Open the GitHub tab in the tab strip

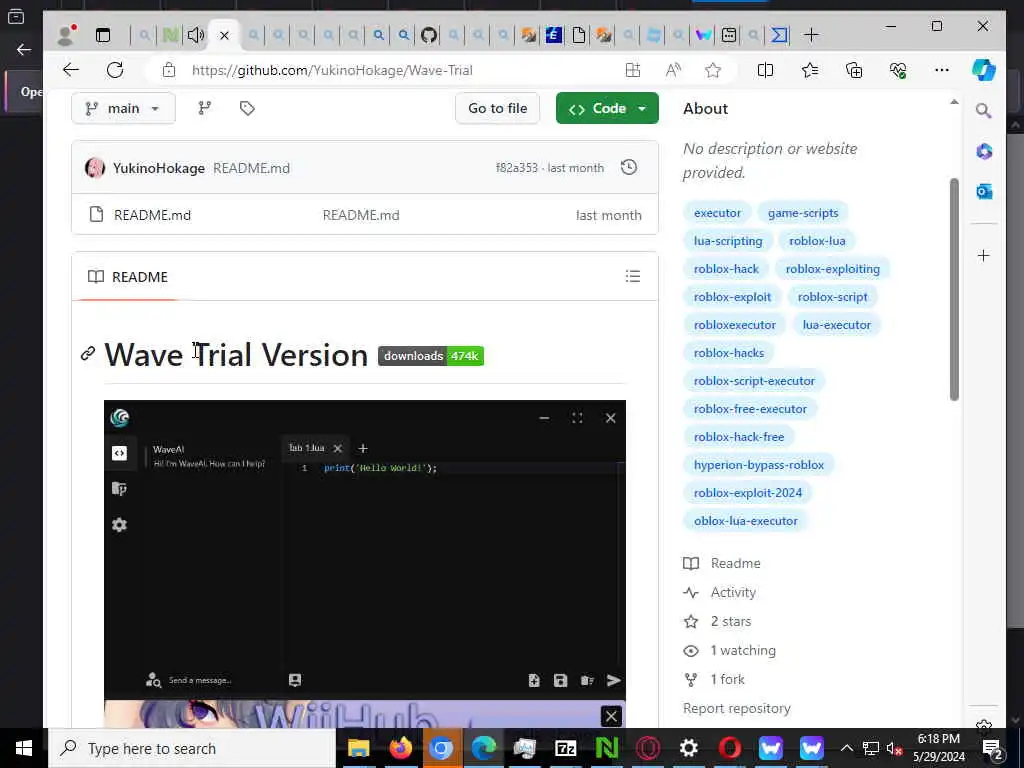[428, 35]
